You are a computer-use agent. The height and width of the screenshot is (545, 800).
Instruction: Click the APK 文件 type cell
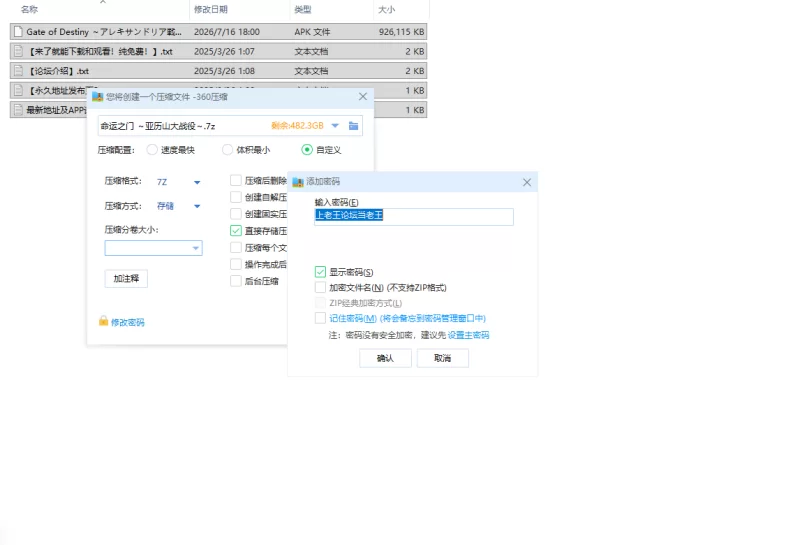(312, 32)
